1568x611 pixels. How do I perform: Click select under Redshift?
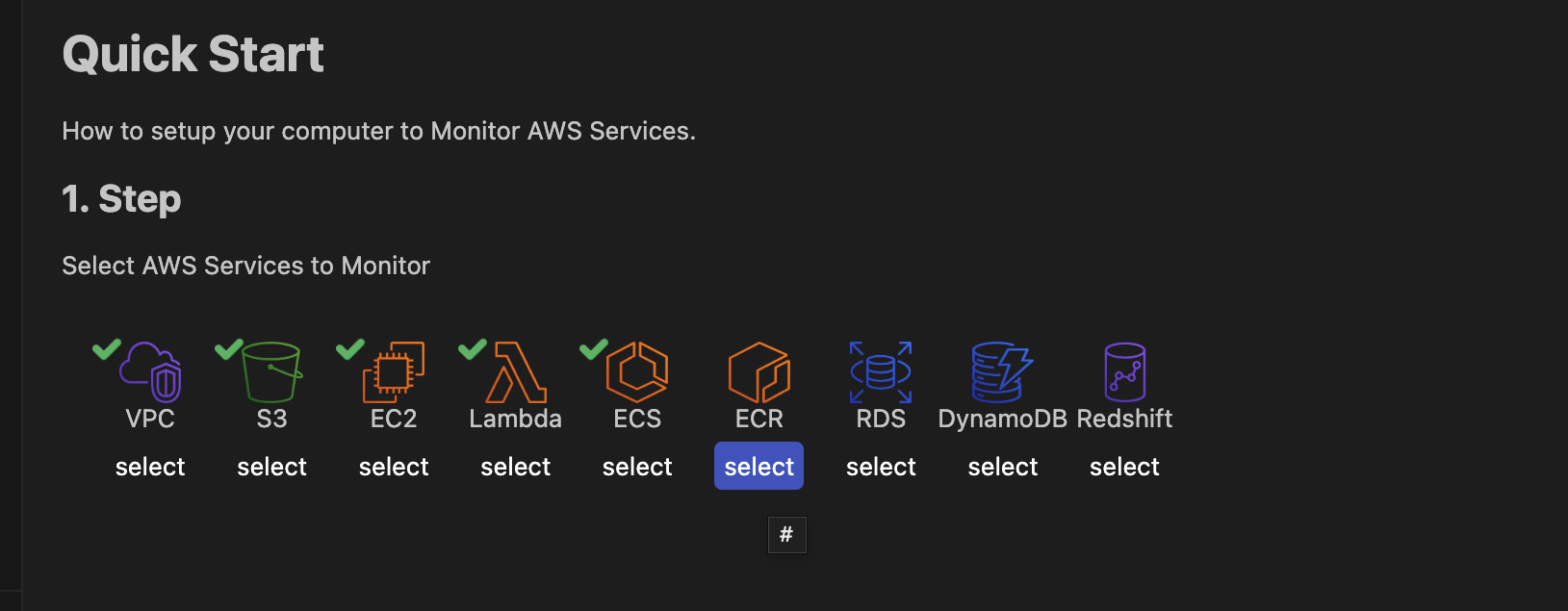point(1124,466)
